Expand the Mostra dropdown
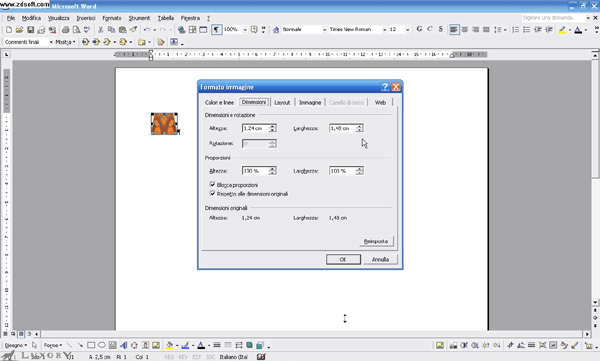 click(65, 42)
